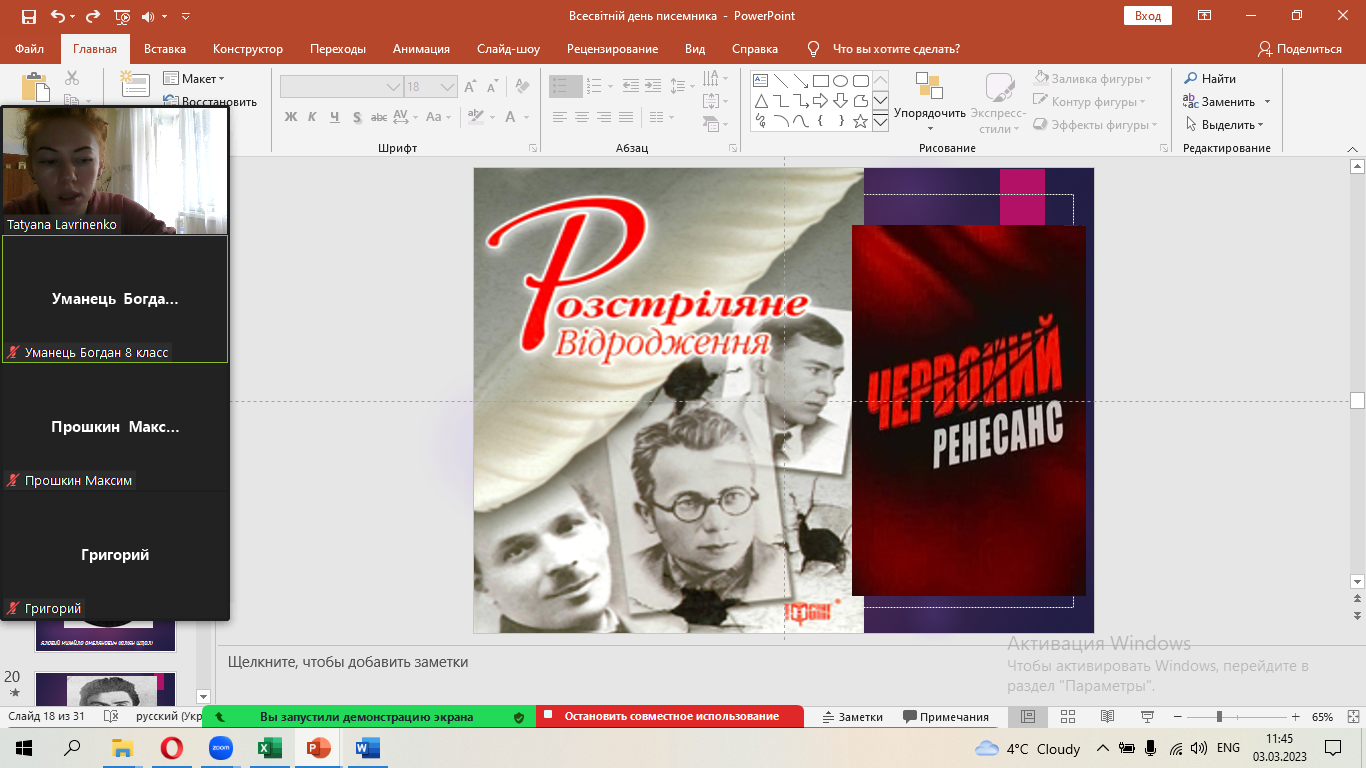The height and width of the screenshot is (768, 1366).
Task: Align text to the left
Action: [x=560, y=117]
